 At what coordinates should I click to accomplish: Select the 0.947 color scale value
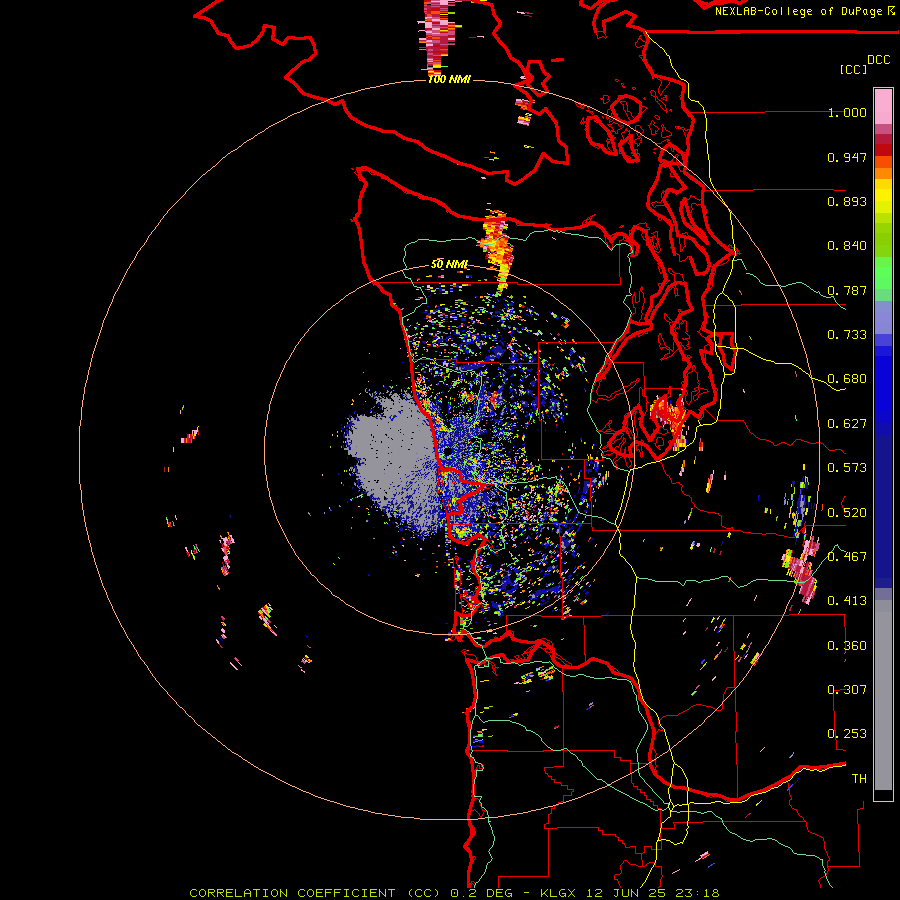[x=847, y=157]
